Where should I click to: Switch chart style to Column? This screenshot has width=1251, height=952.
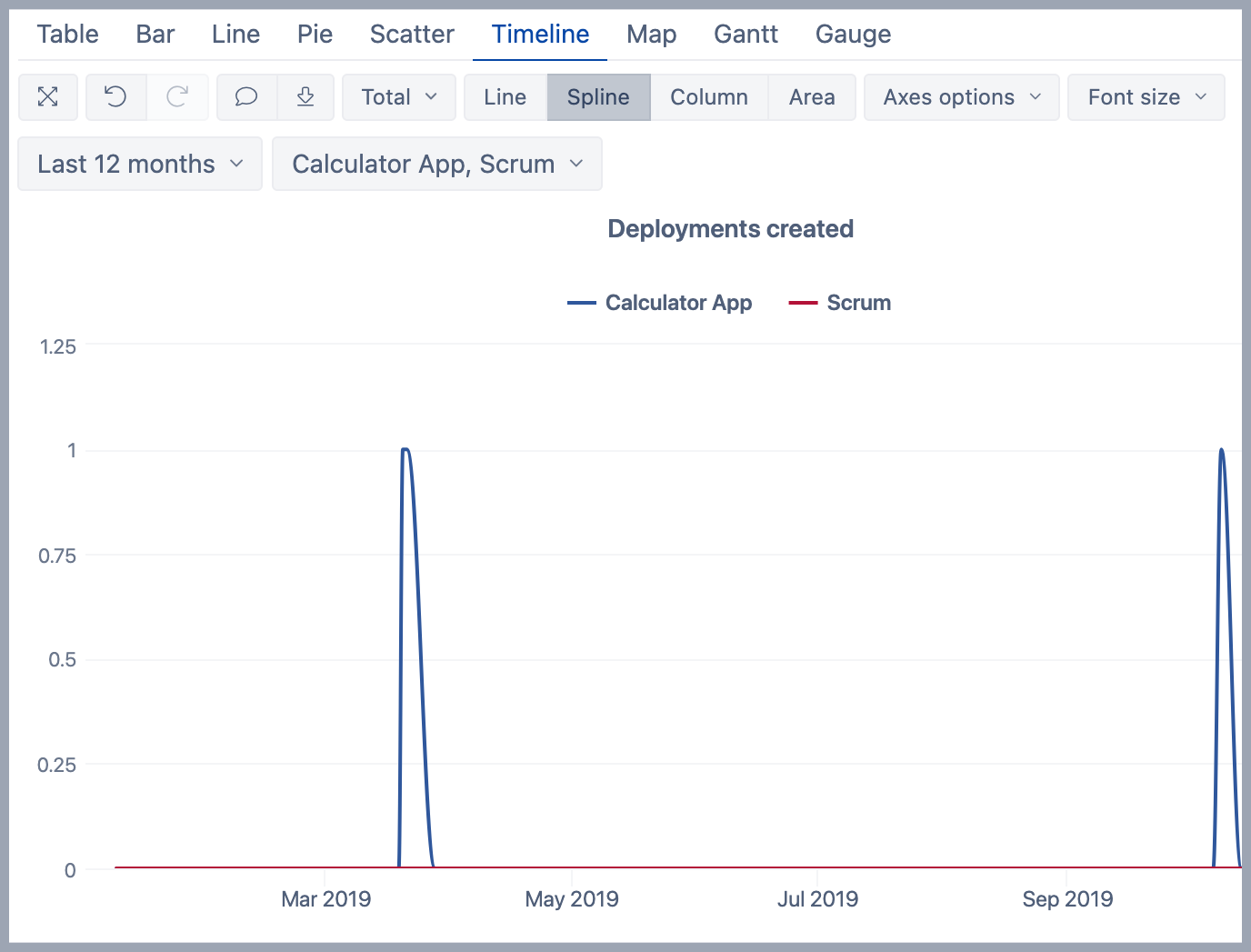(x=709, y=97)
